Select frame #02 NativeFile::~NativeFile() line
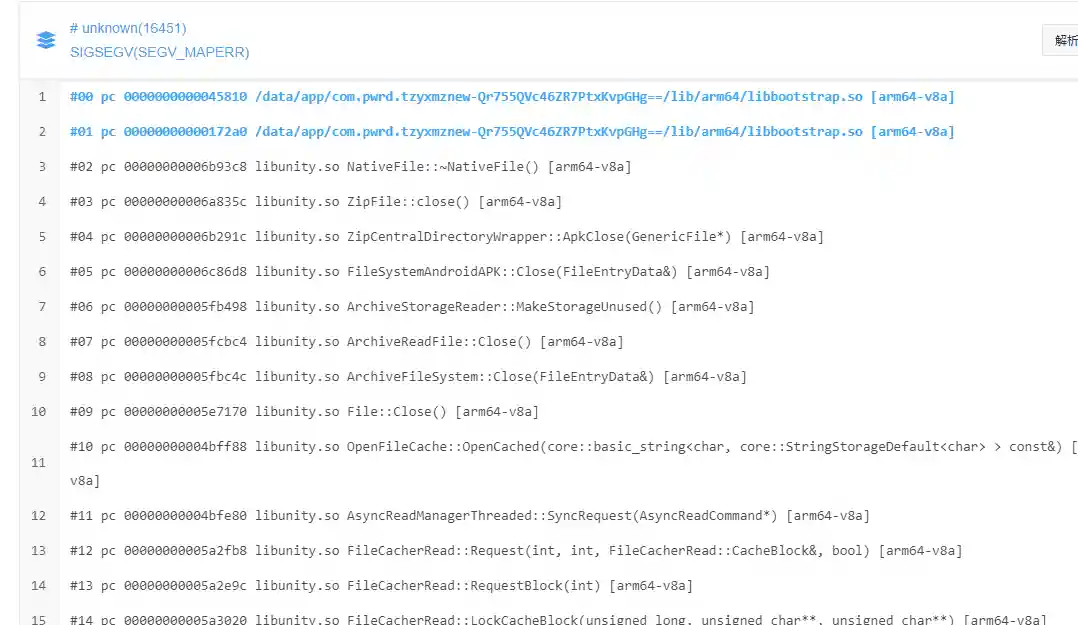Viewport: 1078px width, 625px height. pyautogui.click(x=351, y=167)
